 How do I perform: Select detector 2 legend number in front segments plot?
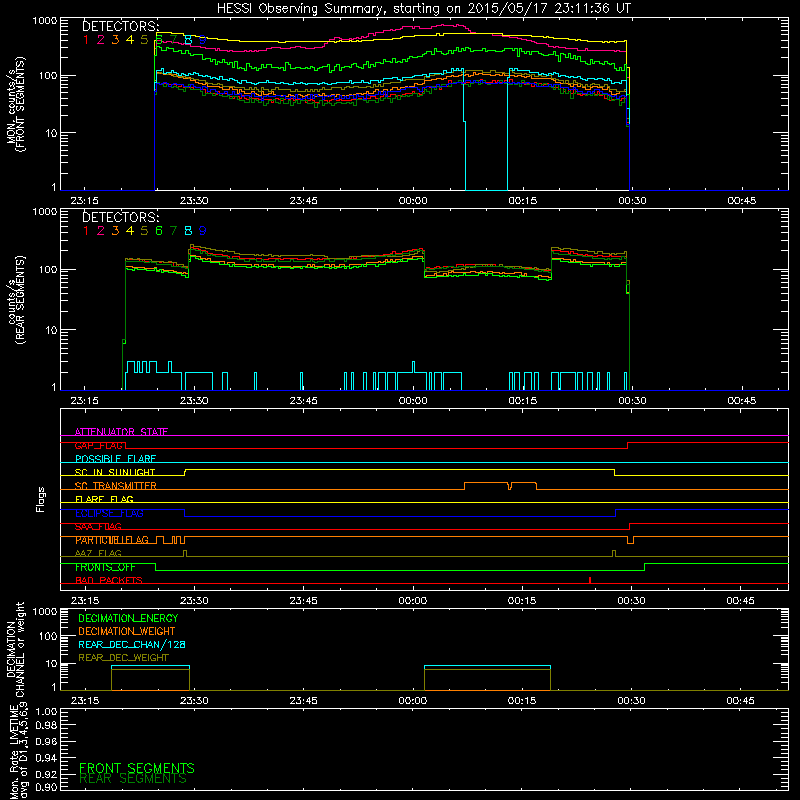101,40
